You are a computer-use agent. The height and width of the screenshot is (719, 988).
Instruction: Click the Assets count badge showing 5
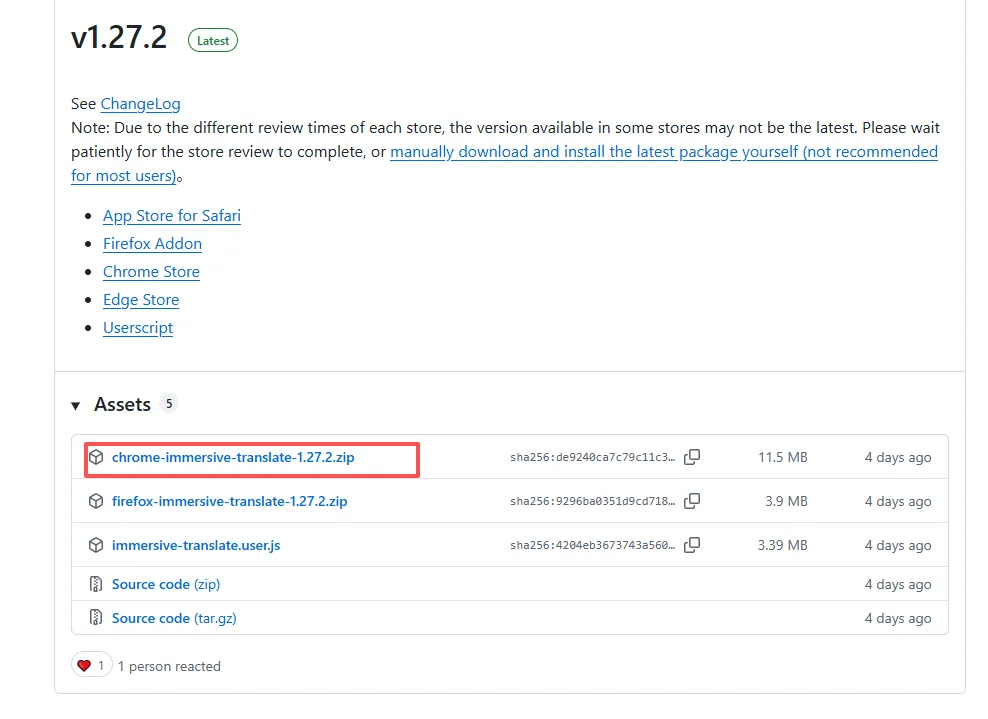[x=169, y=404]
